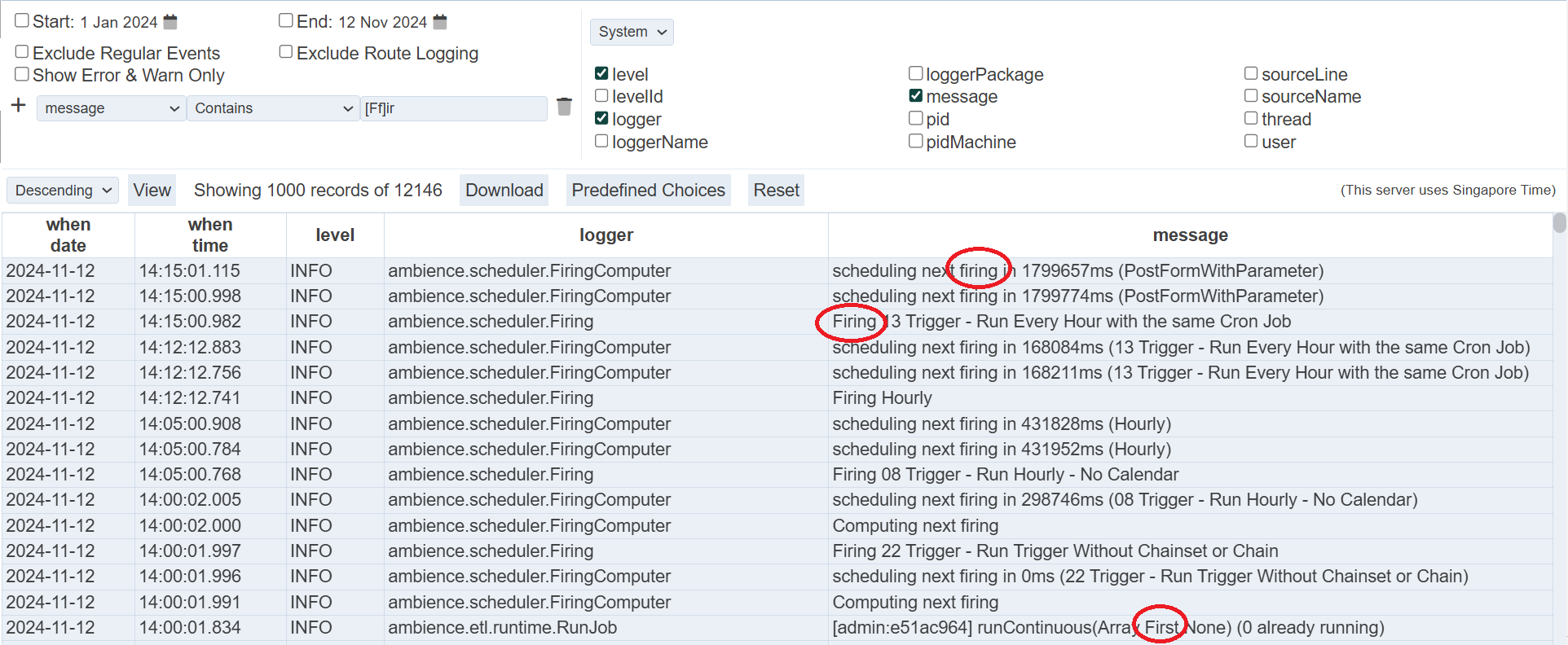
Task: Open the Contains operator dropdown
Action: point(273,108)
